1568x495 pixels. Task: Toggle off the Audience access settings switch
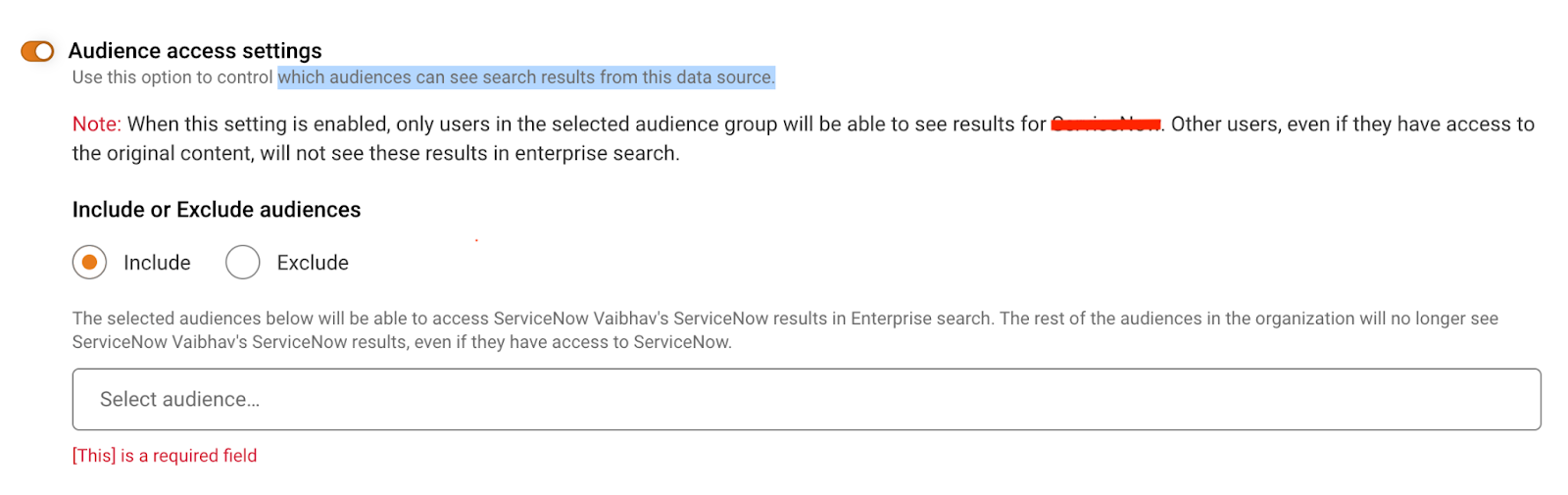(x=37, y=51)
